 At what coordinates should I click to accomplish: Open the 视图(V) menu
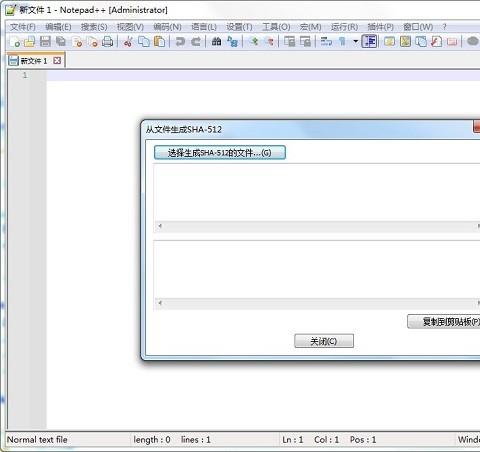130,27
